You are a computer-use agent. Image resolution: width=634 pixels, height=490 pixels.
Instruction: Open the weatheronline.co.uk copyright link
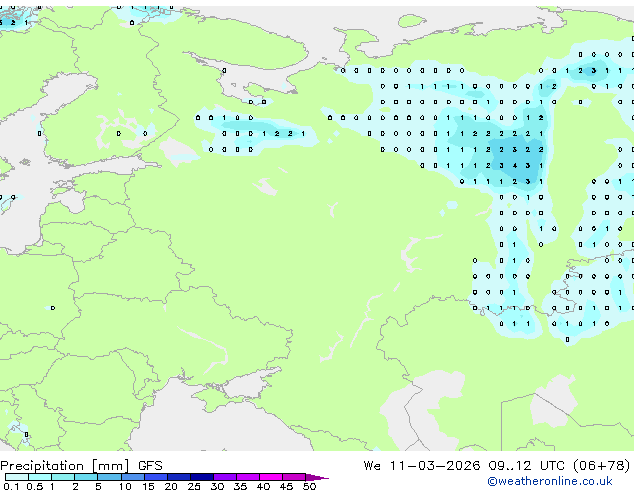coord(550,481)
